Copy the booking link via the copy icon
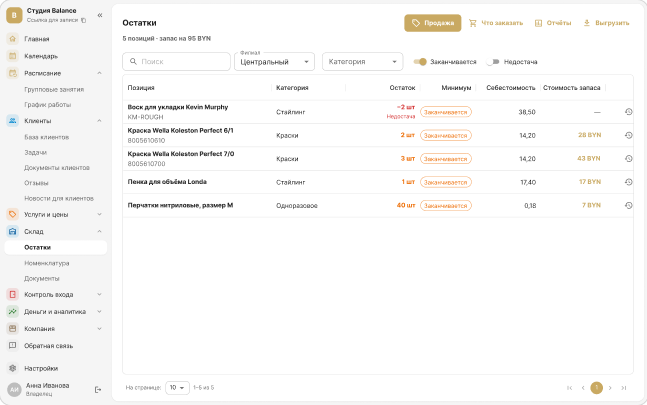Image resolution: width=647 pixels, height=405 pixels. 83,20
